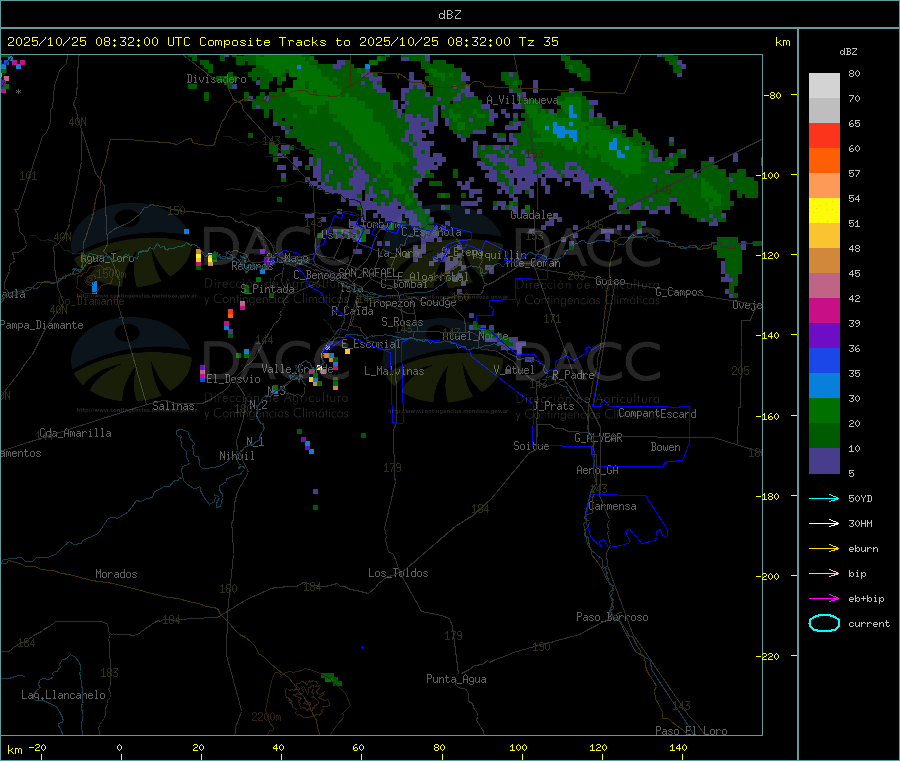Click the R_Padre label on map
900x761 pixels.
573,375
